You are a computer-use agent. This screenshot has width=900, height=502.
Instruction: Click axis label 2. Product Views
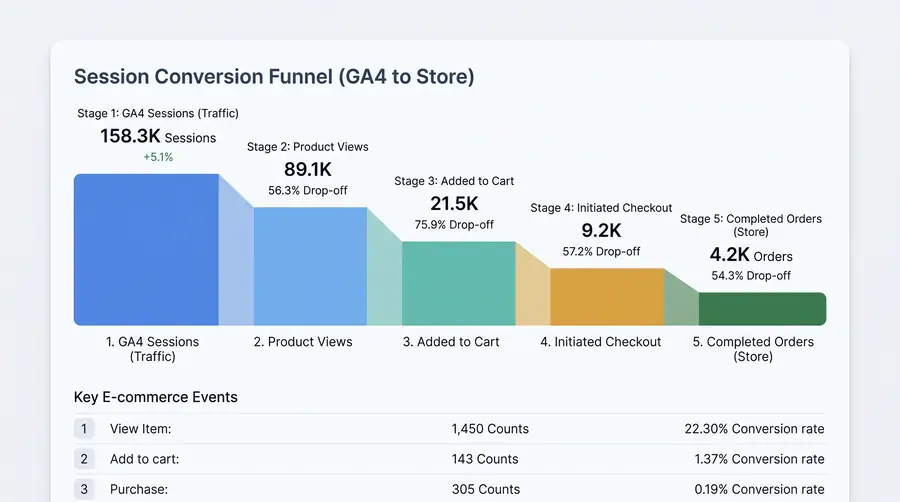point(303,342)
